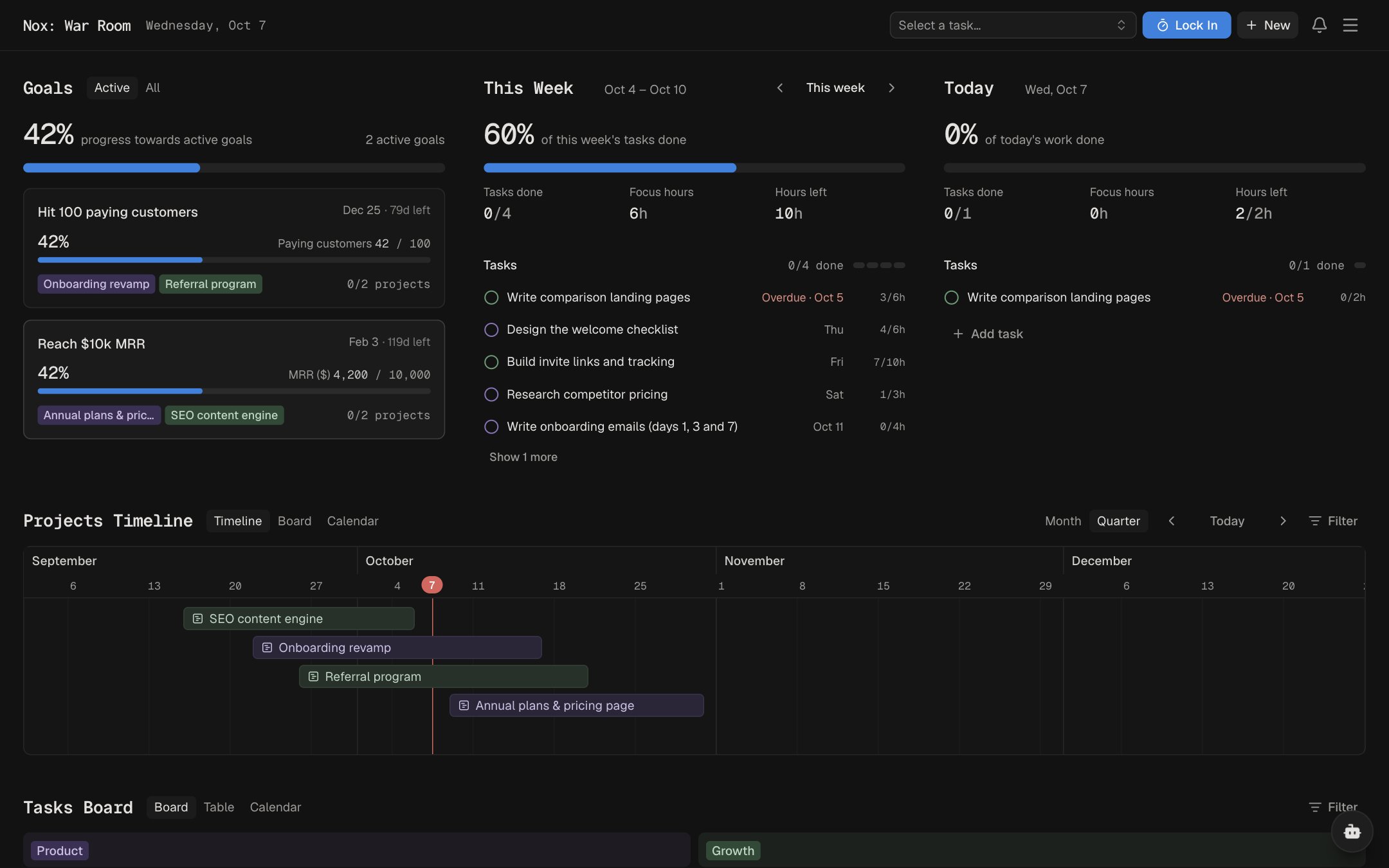The image size is (1389, 868).
Task: Open the Select a task dropdown
Action: click(x=1013, y=25)
